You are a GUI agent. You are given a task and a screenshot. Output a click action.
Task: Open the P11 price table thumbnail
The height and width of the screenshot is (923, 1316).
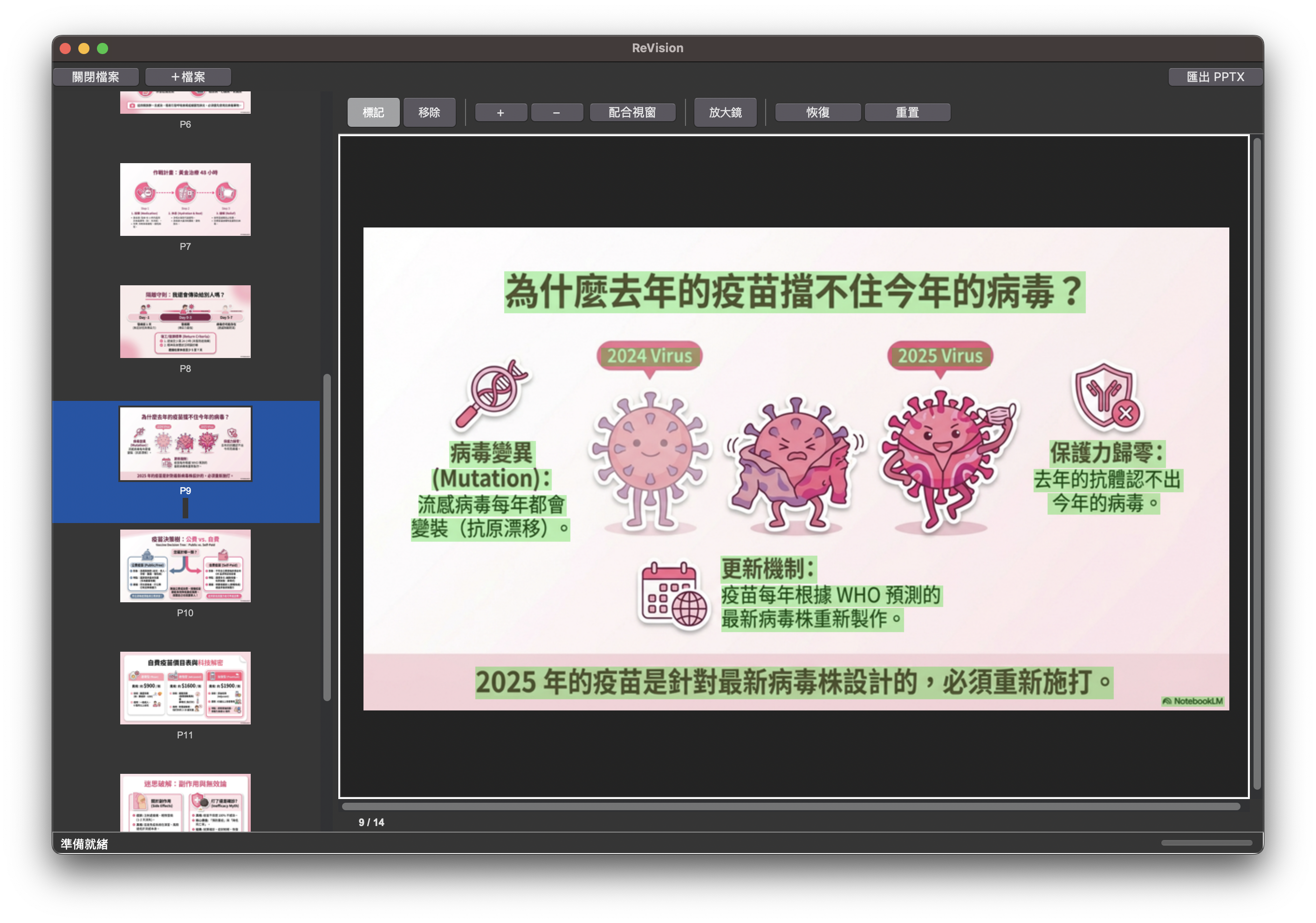[185, 688]
